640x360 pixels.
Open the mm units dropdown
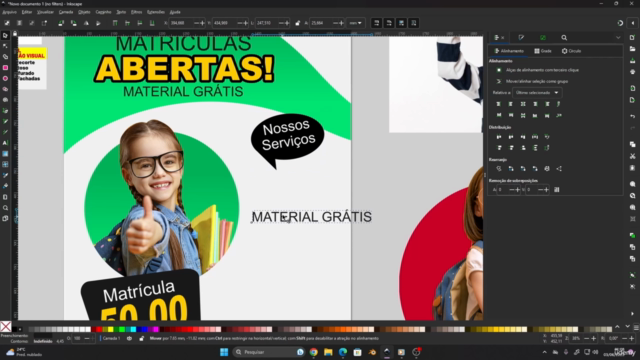(356, 23)
